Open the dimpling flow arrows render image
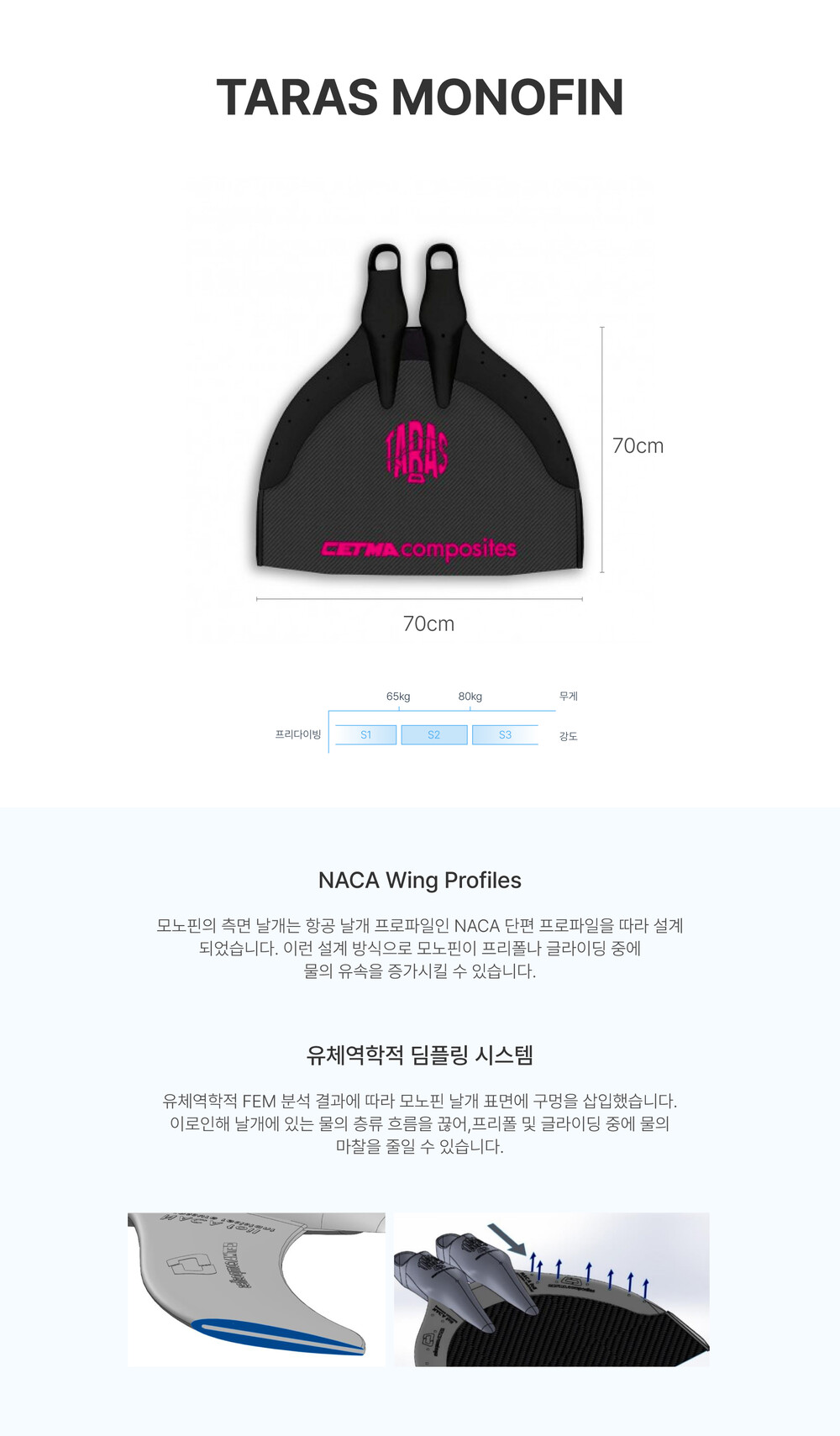 point(552,1289)
